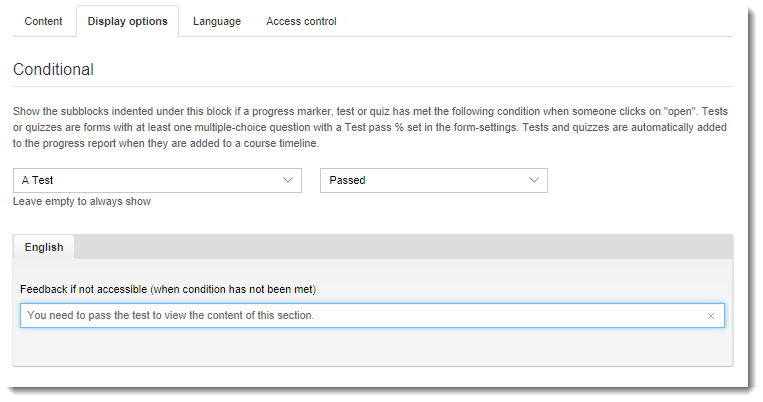Click the empty area below the feedback field
The height and width of the screenshot is (402, 763).
coord(372,346)
